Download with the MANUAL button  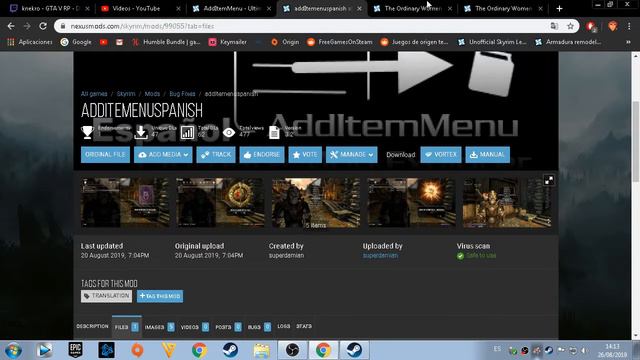pyautogui.click(x=487, y=155)
